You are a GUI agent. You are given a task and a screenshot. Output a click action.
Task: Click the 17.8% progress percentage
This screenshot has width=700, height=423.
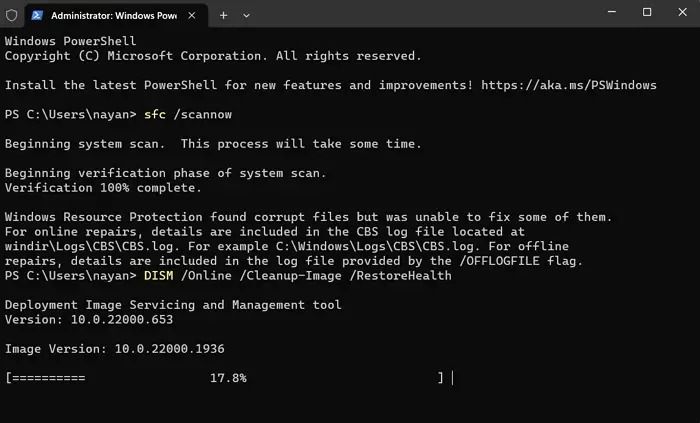tap(227, 378)
